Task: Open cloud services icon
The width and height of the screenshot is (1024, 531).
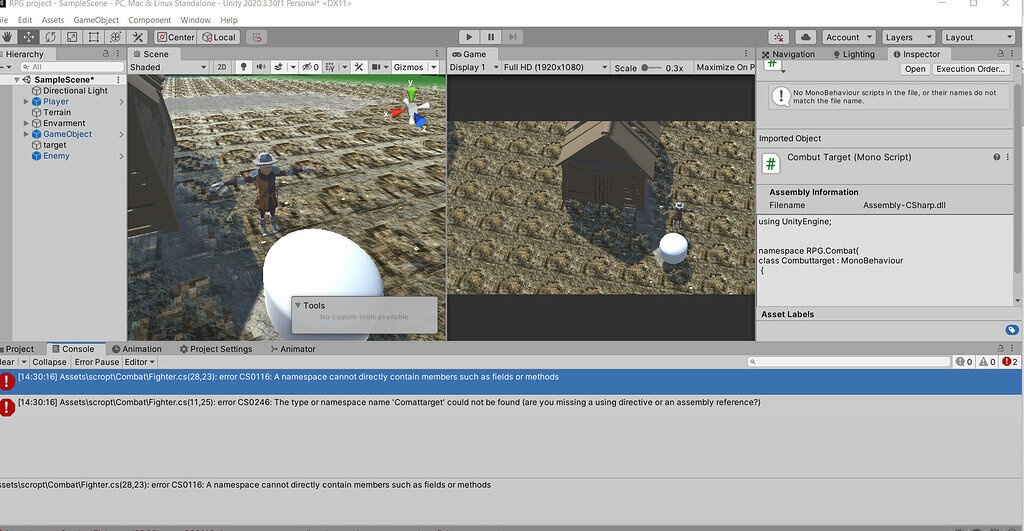Action: (806, 37)
